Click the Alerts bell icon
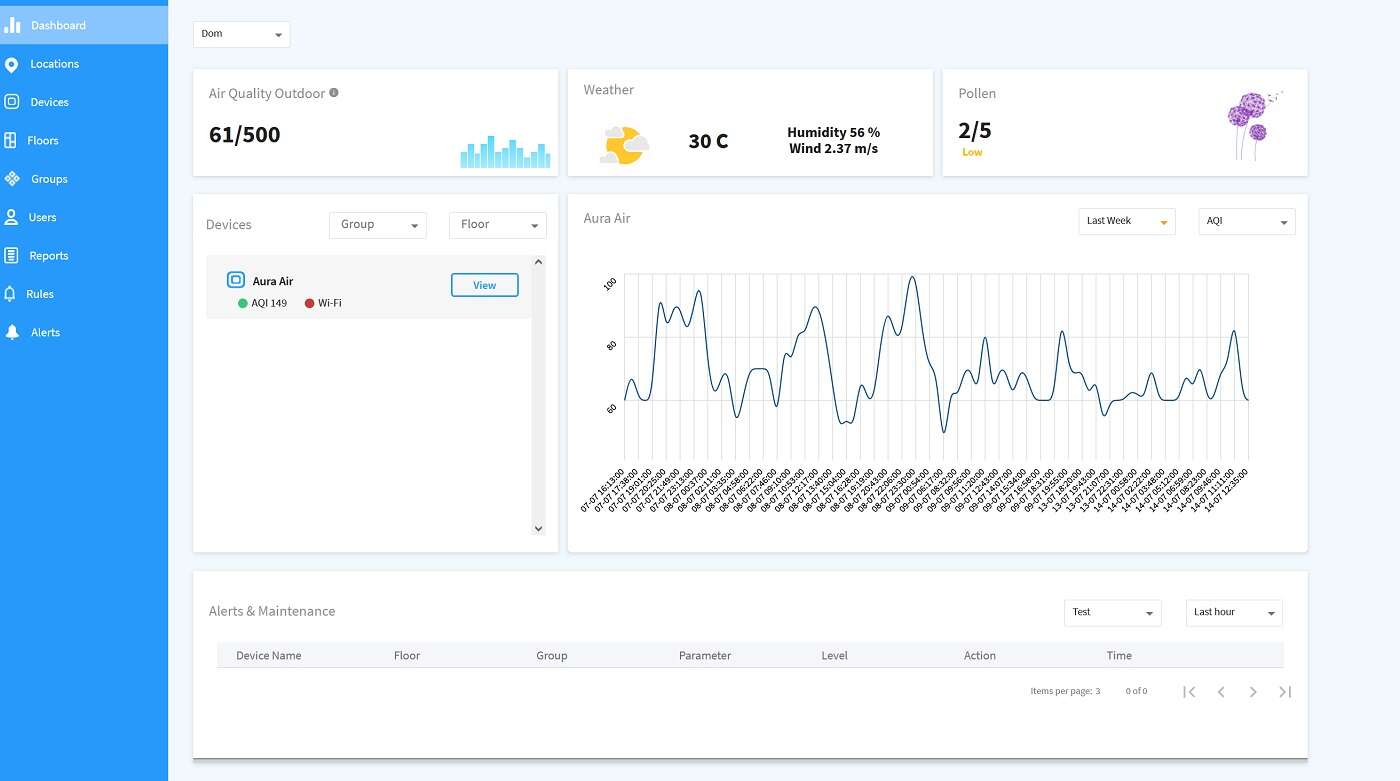Screen dimensions: 1400x781 [x=12, y=333]
